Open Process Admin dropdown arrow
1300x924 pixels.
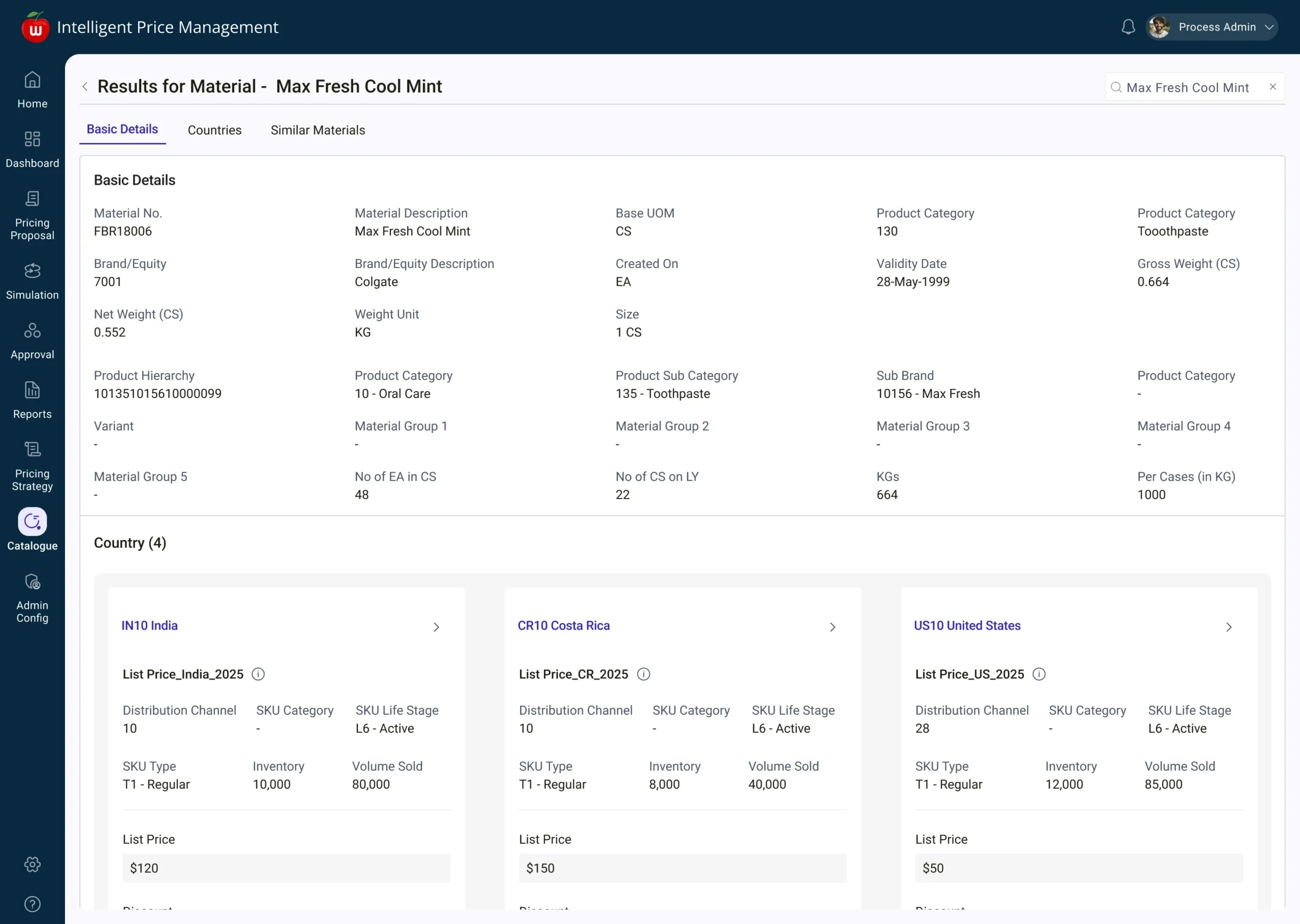coord(1269,27)
